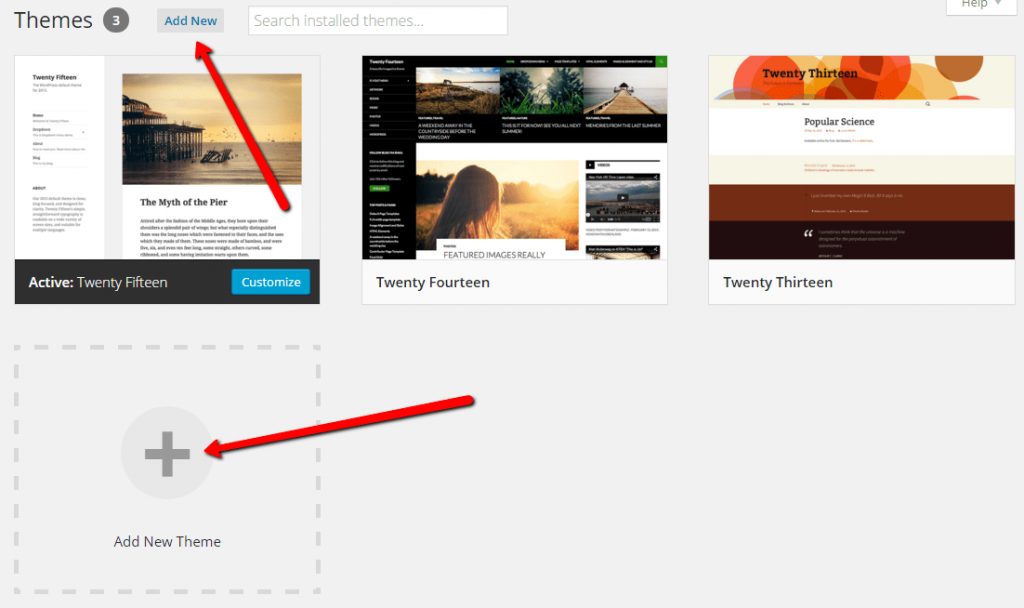Click the video play icon in Twenty Fourteen preview
The image size is (1024, 608).
(x=622, y=197)
